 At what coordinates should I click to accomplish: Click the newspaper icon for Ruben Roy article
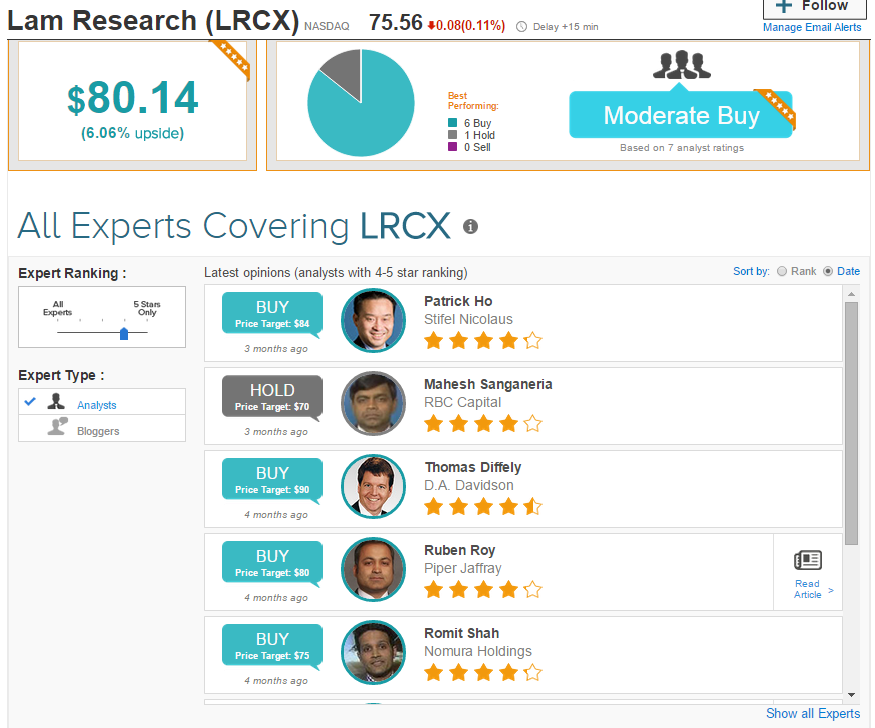point(807,560)
